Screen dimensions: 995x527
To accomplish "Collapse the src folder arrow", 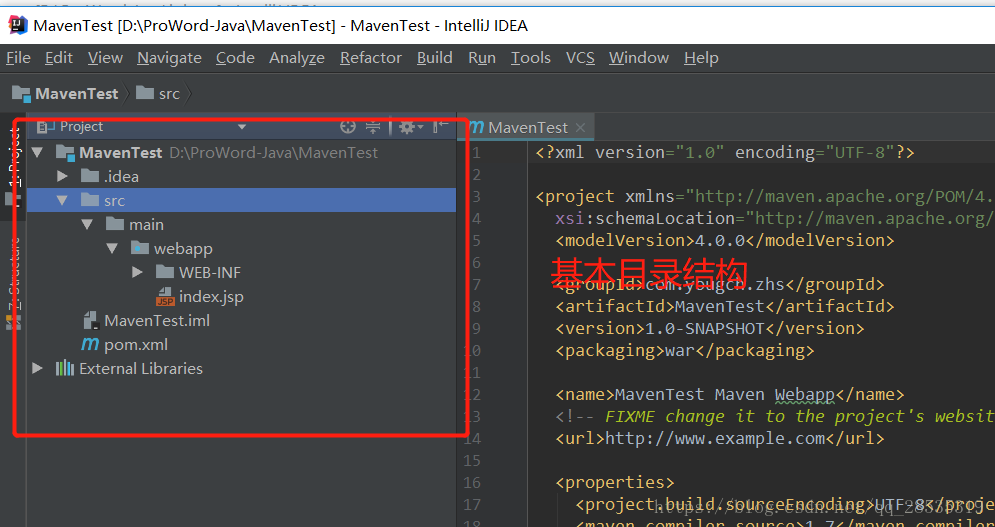I will point(62,201).
